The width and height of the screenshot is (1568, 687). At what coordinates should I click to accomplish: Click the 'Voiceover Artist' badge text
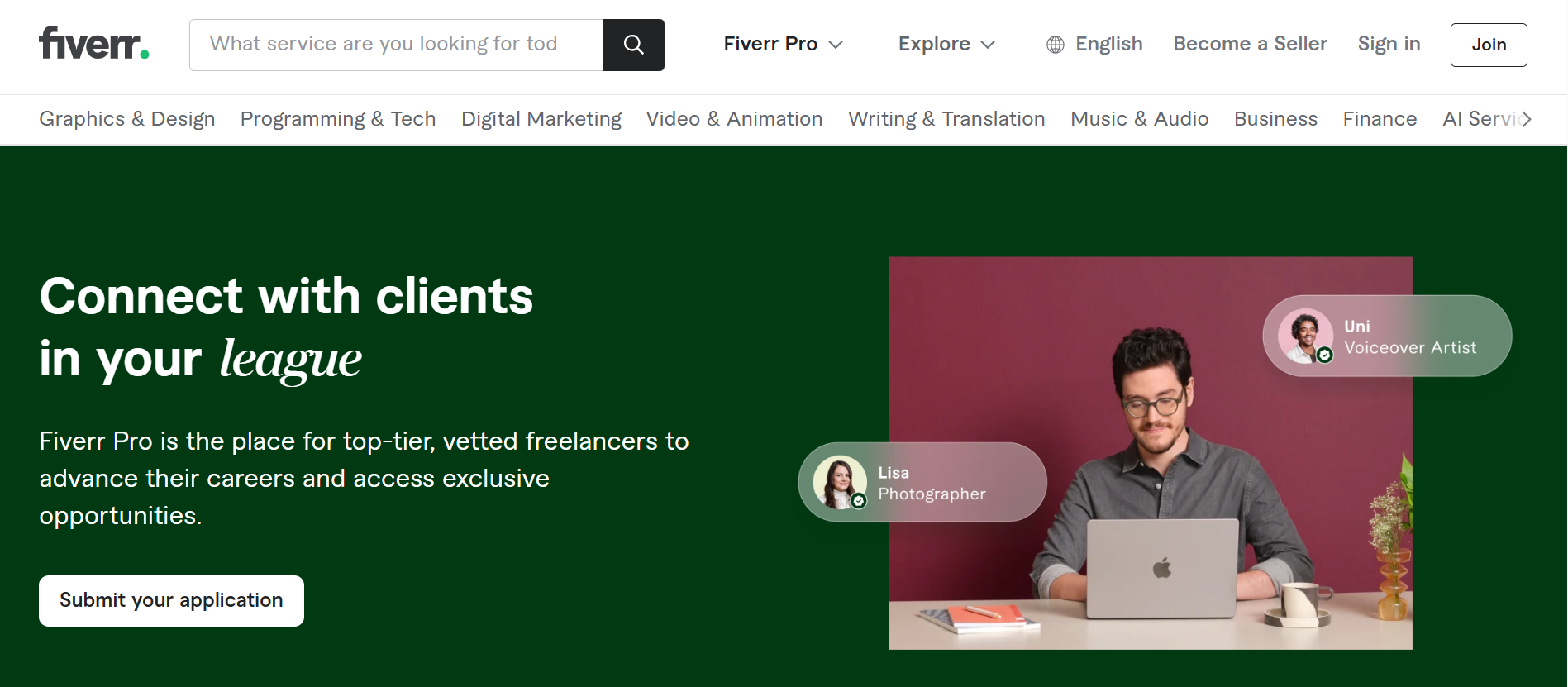pyautogui.click(x=1410, y=348)
